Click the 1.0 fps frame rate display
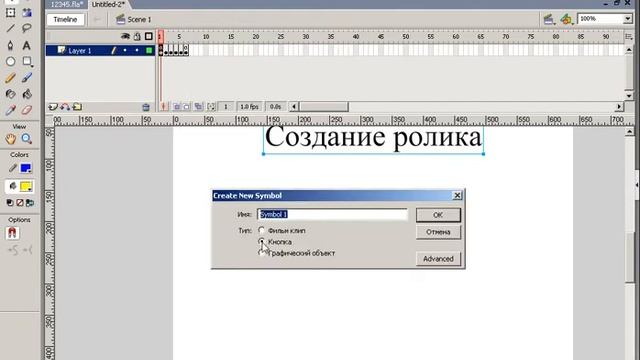The width and height of the screenshot is (640, 360). click(249, 107)
